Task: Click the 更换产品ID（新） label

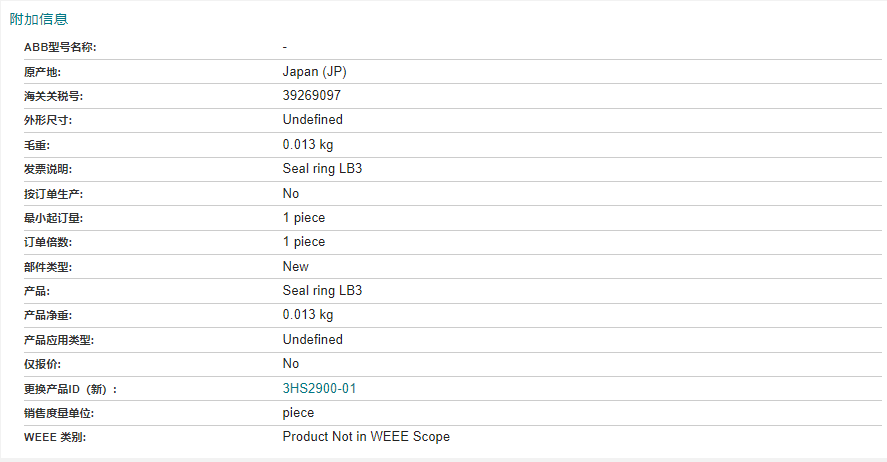Action: 77,388
